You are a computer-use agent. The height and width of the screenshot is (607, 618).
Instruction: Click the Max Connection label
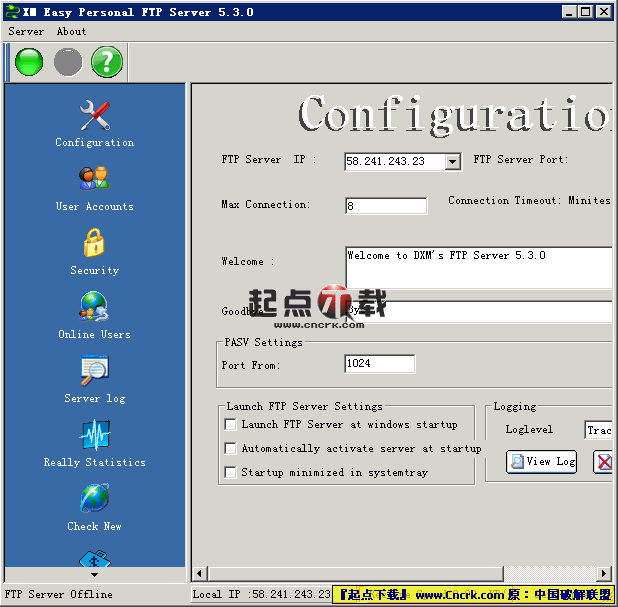pyautogui.click(x=266, y=204)
